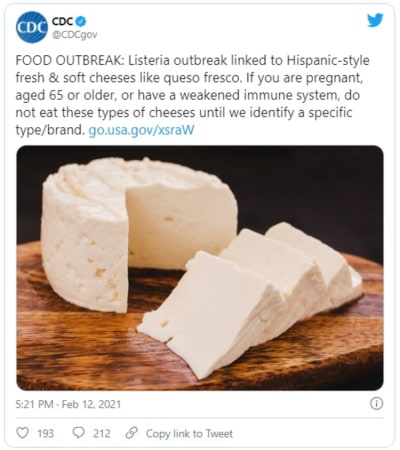Screen dimensions: 400x450
Task: Open the Twitter bird logo
Action: point(375,21)
